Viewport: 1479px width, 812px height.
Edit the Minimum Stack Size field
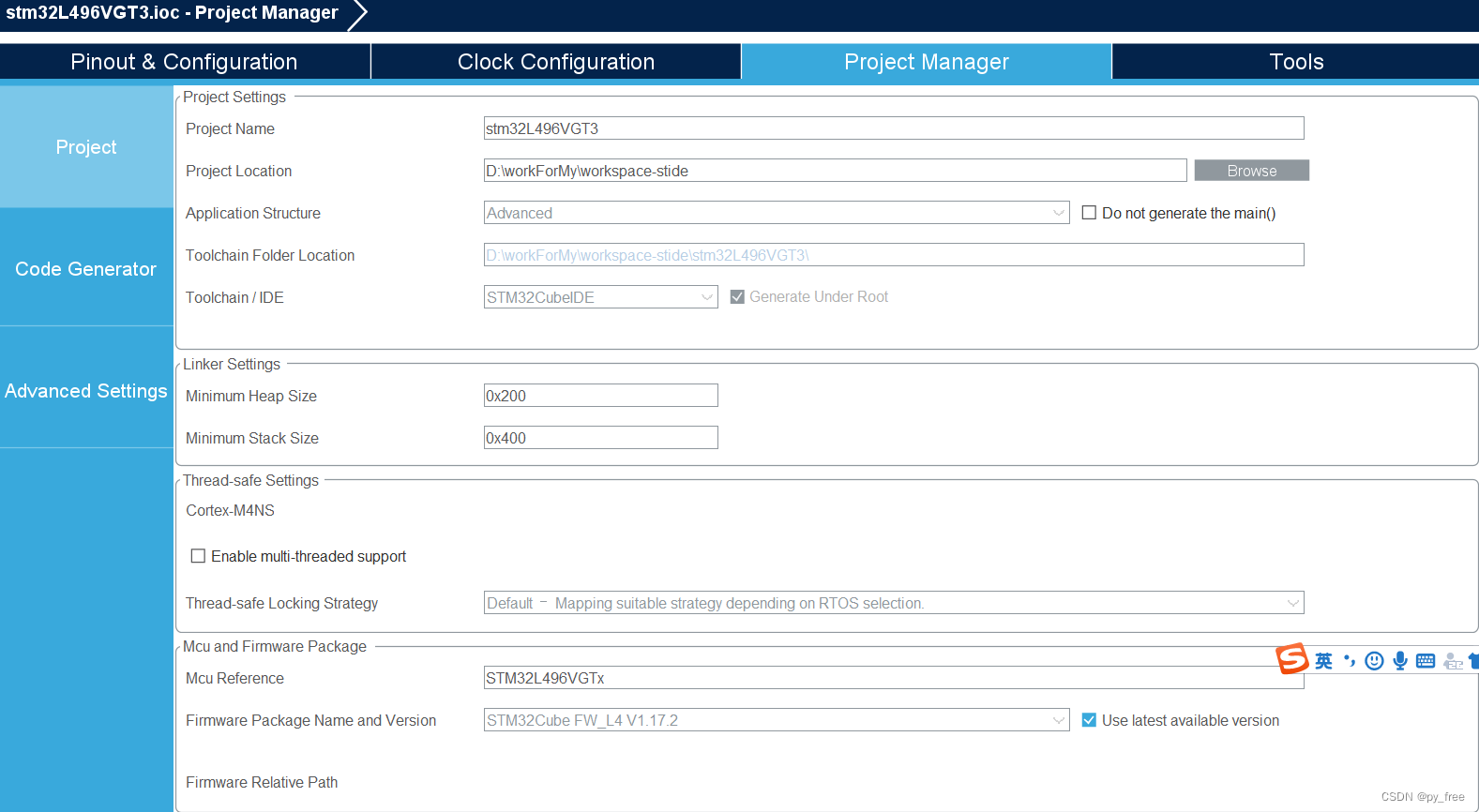(x=601, y=438)
